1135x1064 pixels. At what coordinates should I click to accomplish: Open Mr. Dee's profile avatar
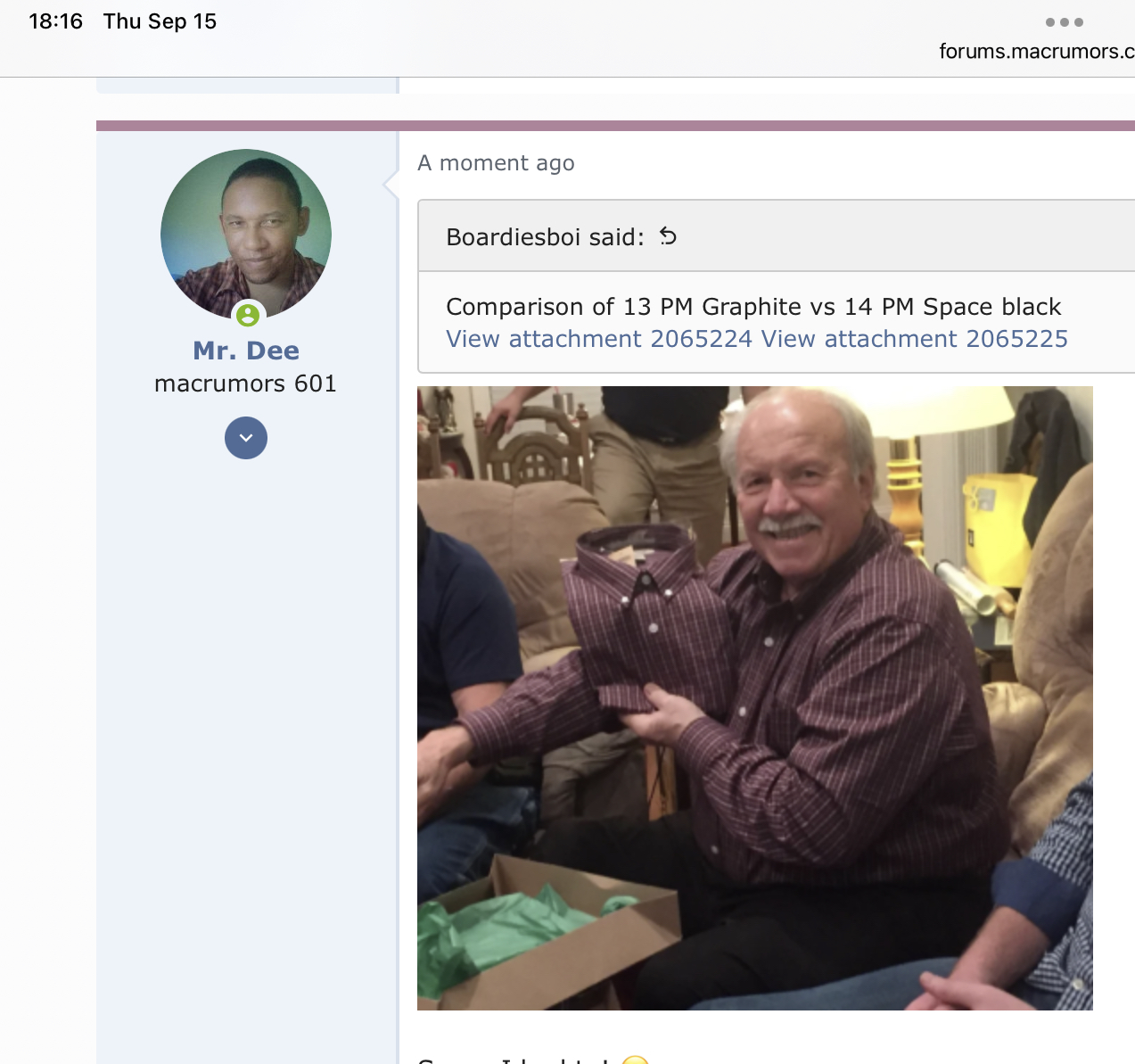[x=246, y=235]
